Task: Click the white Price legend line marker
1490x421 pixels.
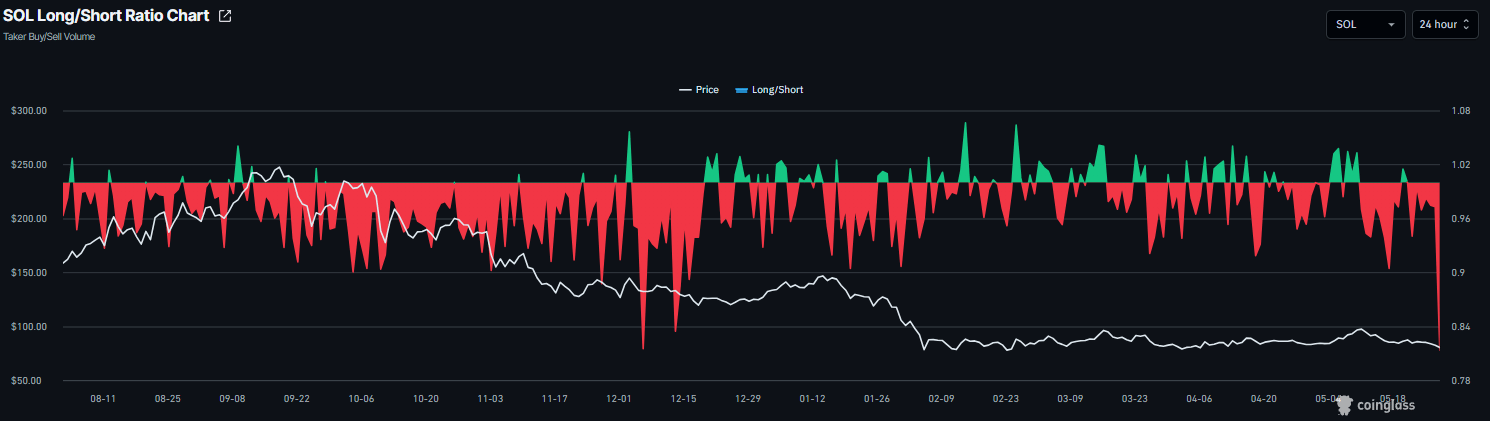Action: [x=685, y=90]
